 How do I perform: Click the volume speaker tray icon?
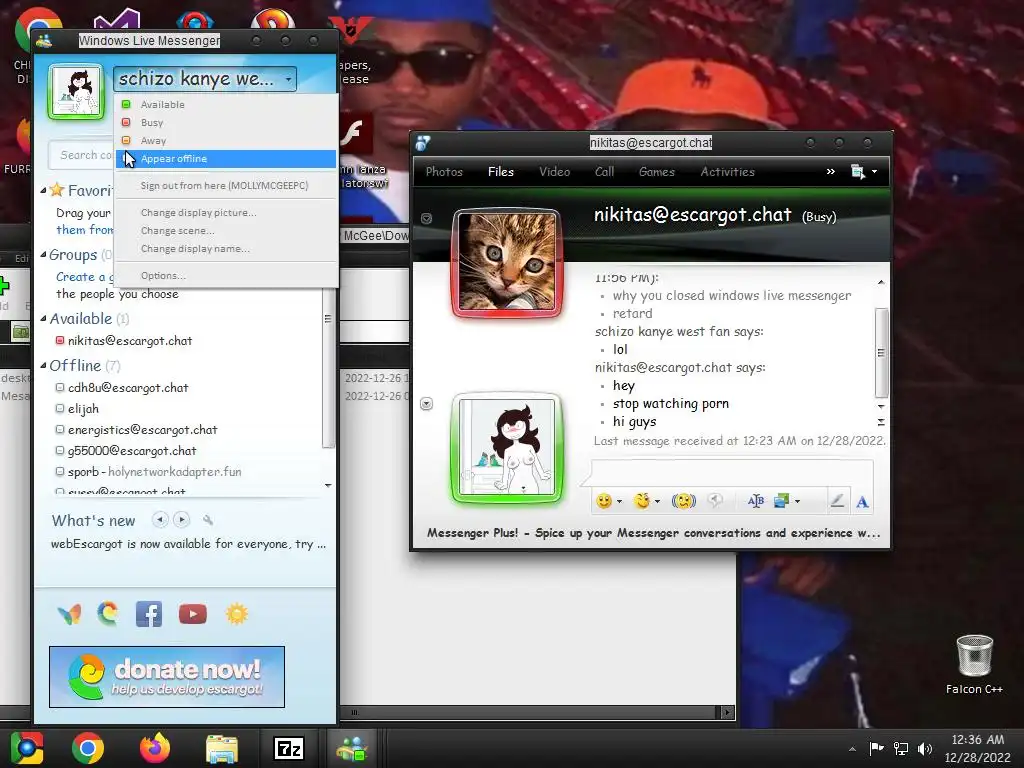tap(925, 748)
